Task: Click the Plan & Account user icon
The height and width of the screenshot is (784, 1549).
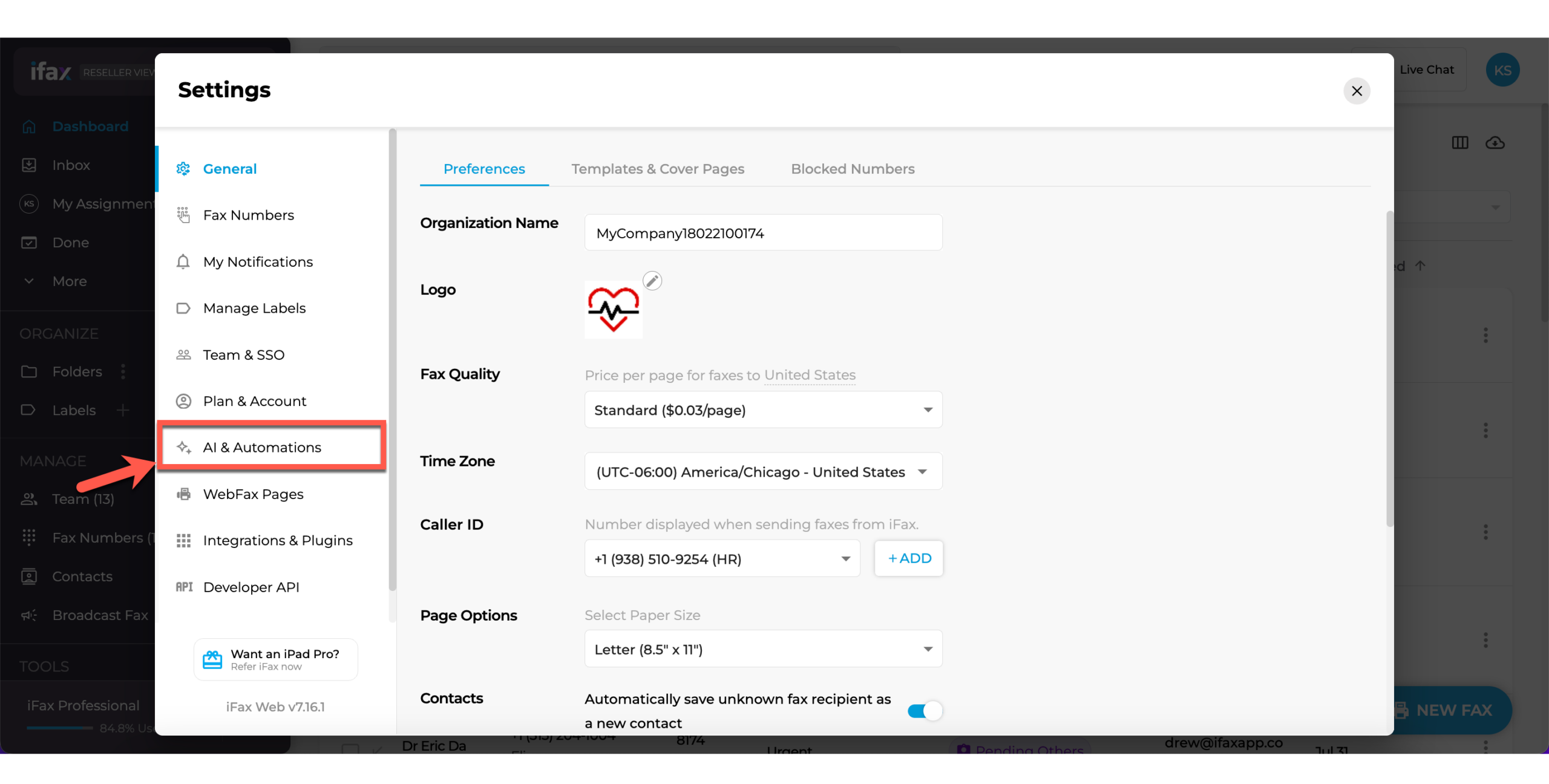Action: coord(183,401)
